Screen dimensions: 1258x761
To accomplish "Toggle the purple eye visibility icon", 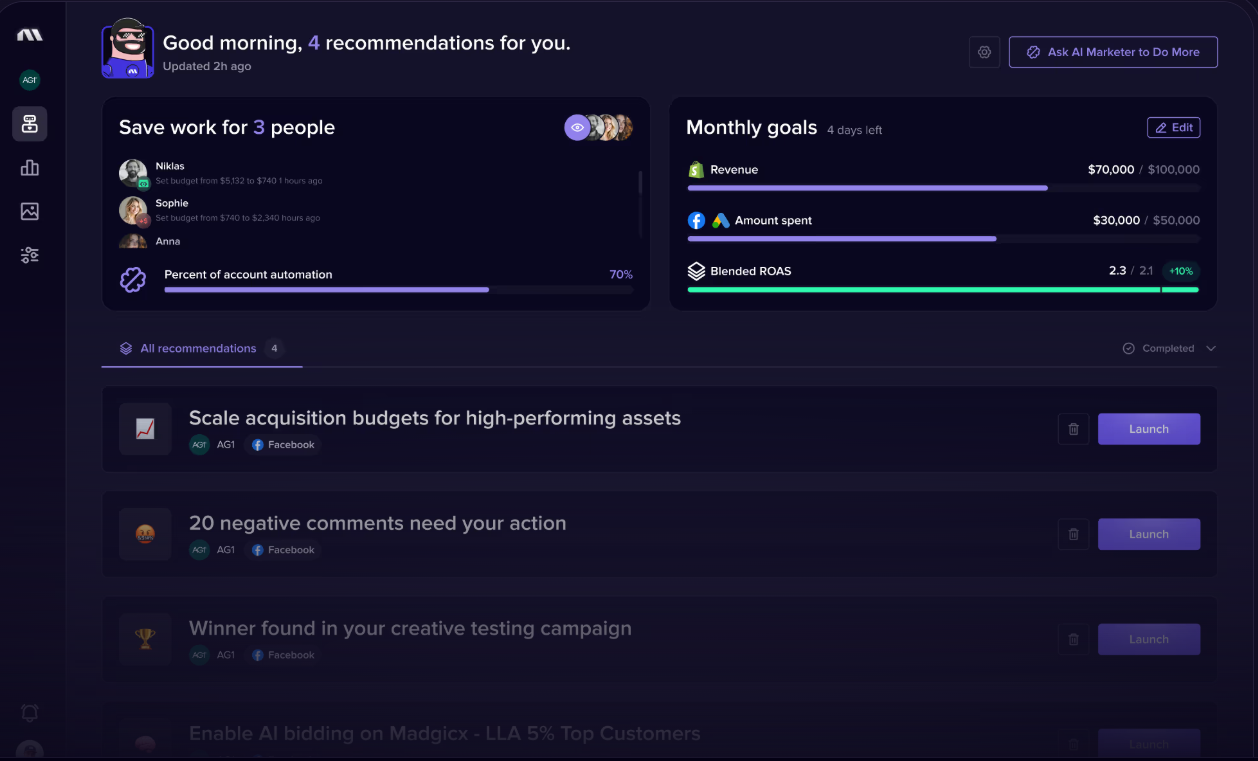I will tap(577, 127).
